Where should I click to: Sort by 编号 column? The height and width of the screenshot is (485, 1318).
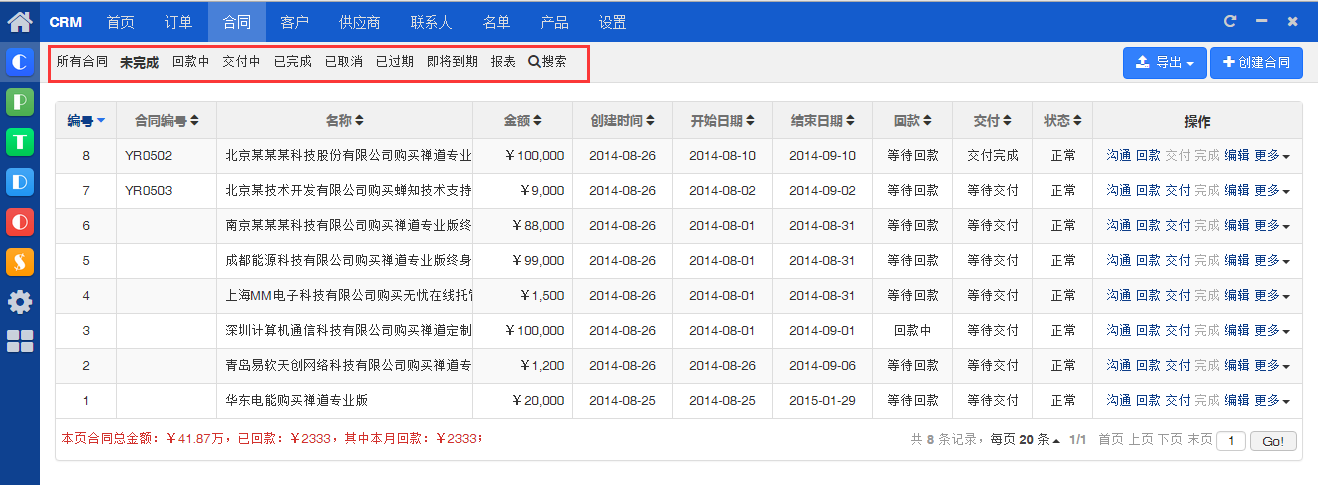click(86, 121)
